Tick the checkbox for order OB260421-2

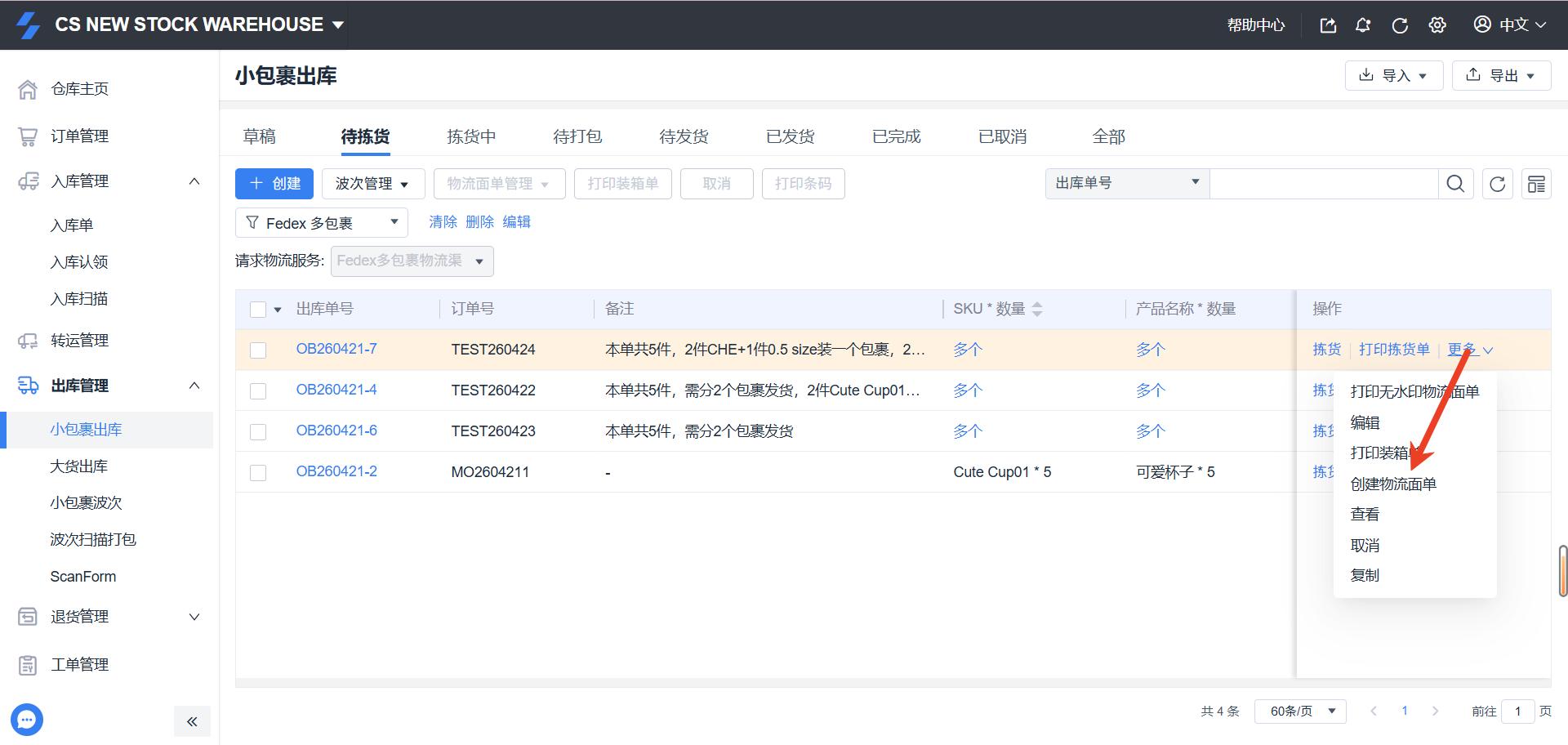coord(258,473)
